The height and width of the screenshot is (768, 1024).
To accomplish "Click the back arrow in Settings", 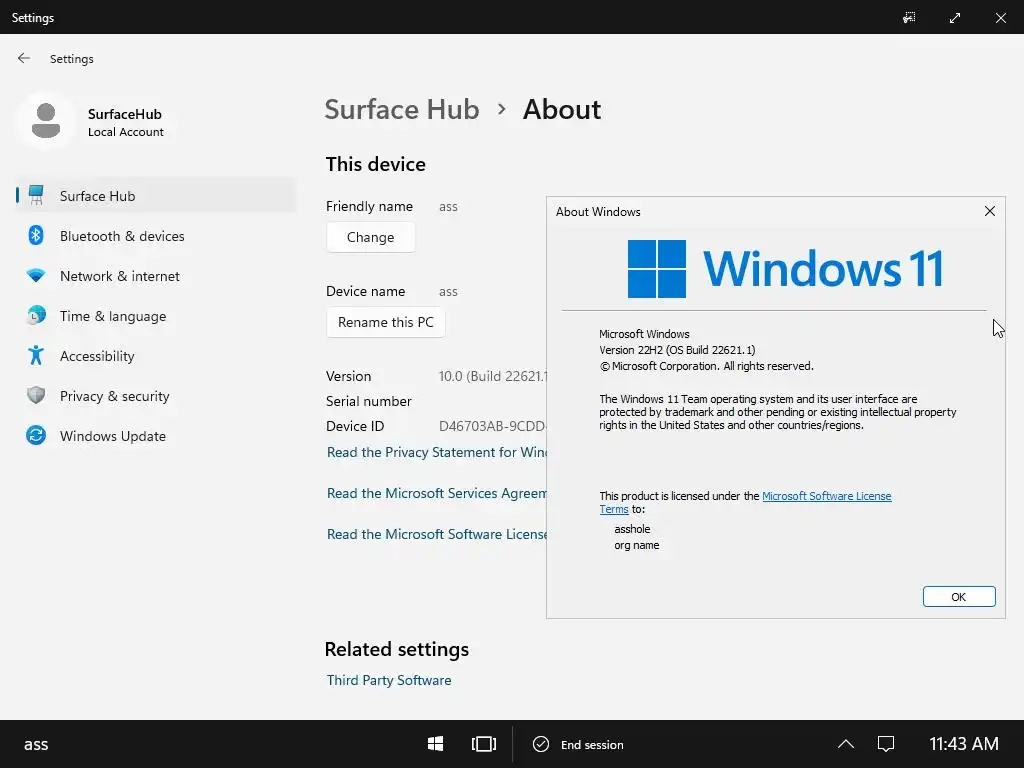I will (x=24, y=58).
